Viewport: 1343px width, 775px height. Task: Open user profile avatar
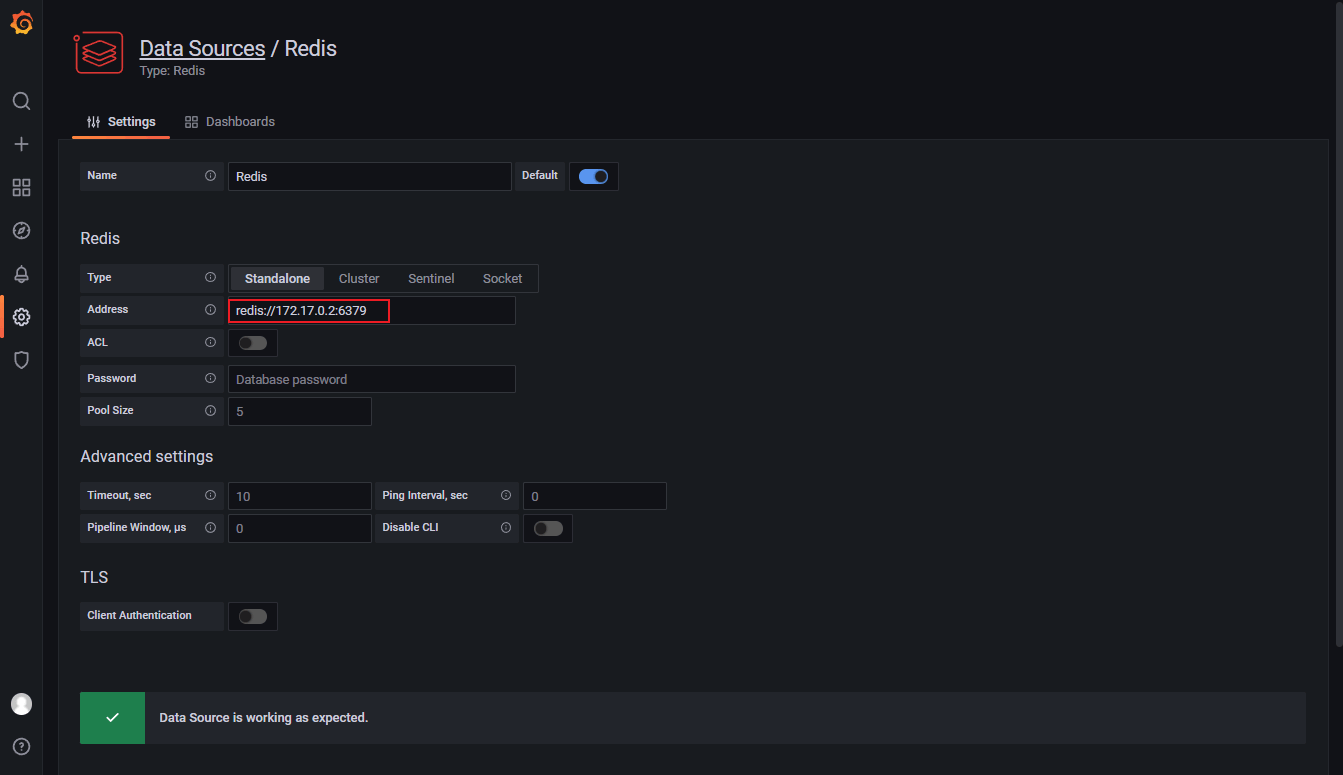coord(21,704)
